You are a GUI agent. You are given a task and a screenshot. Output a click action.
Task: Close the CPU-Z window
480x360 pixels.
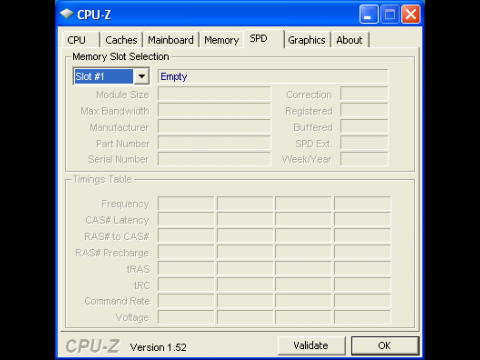point(411,14)
